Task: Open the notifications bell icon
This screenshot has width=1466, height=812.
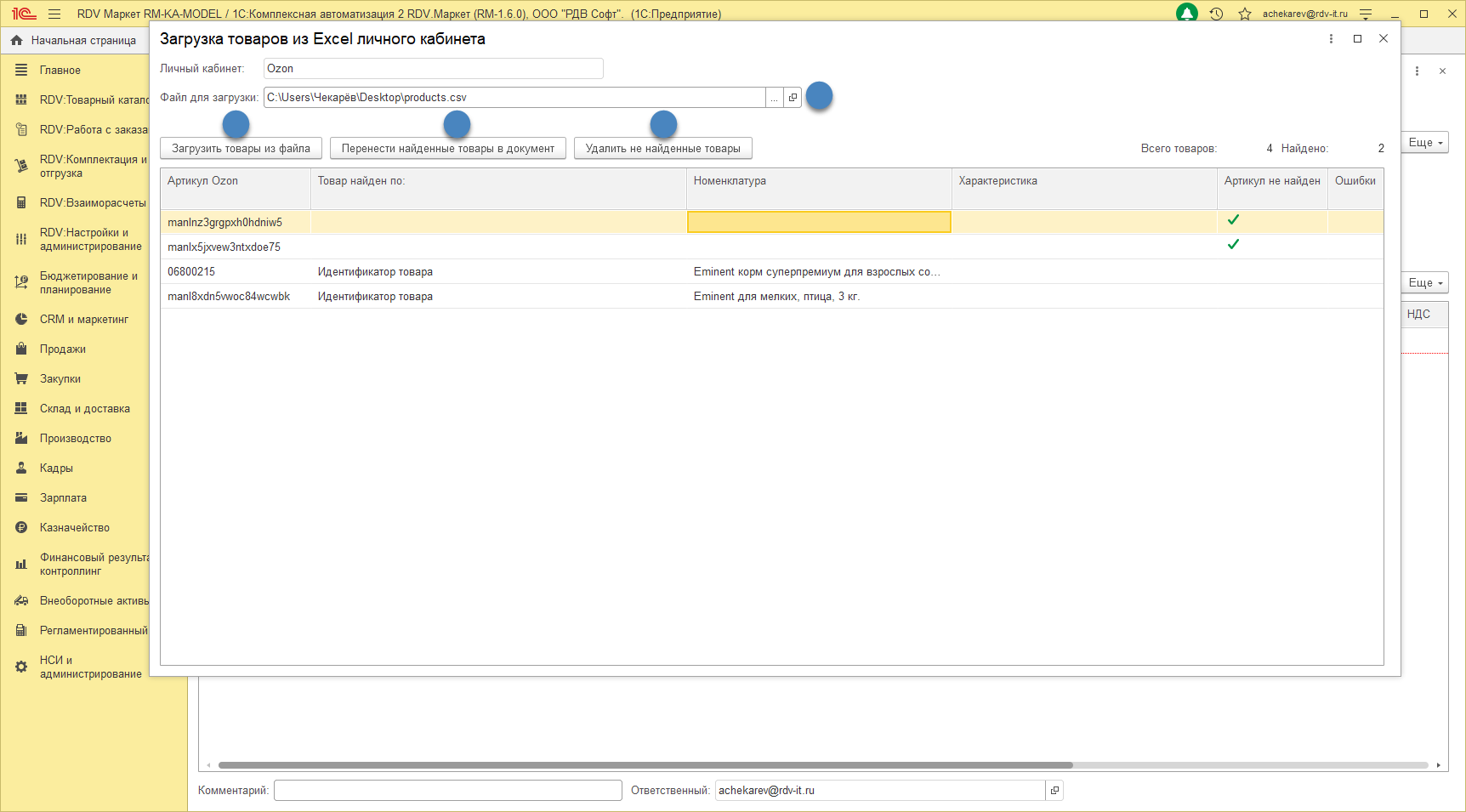Action: pos(1187,14)
